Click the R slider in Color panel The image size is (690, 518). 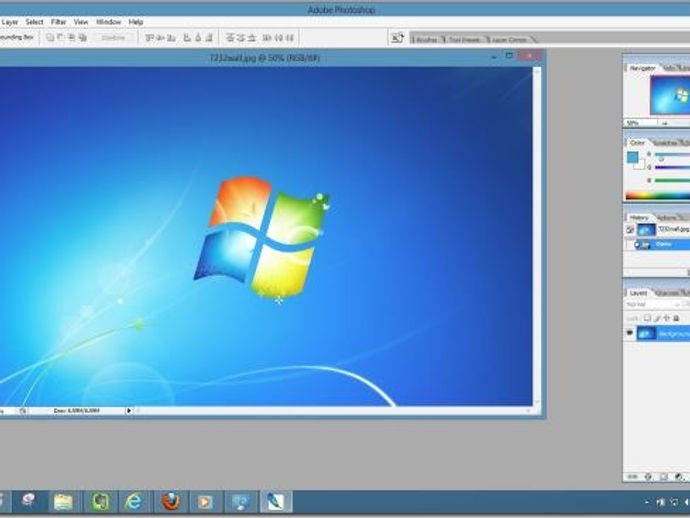point(672,154)
